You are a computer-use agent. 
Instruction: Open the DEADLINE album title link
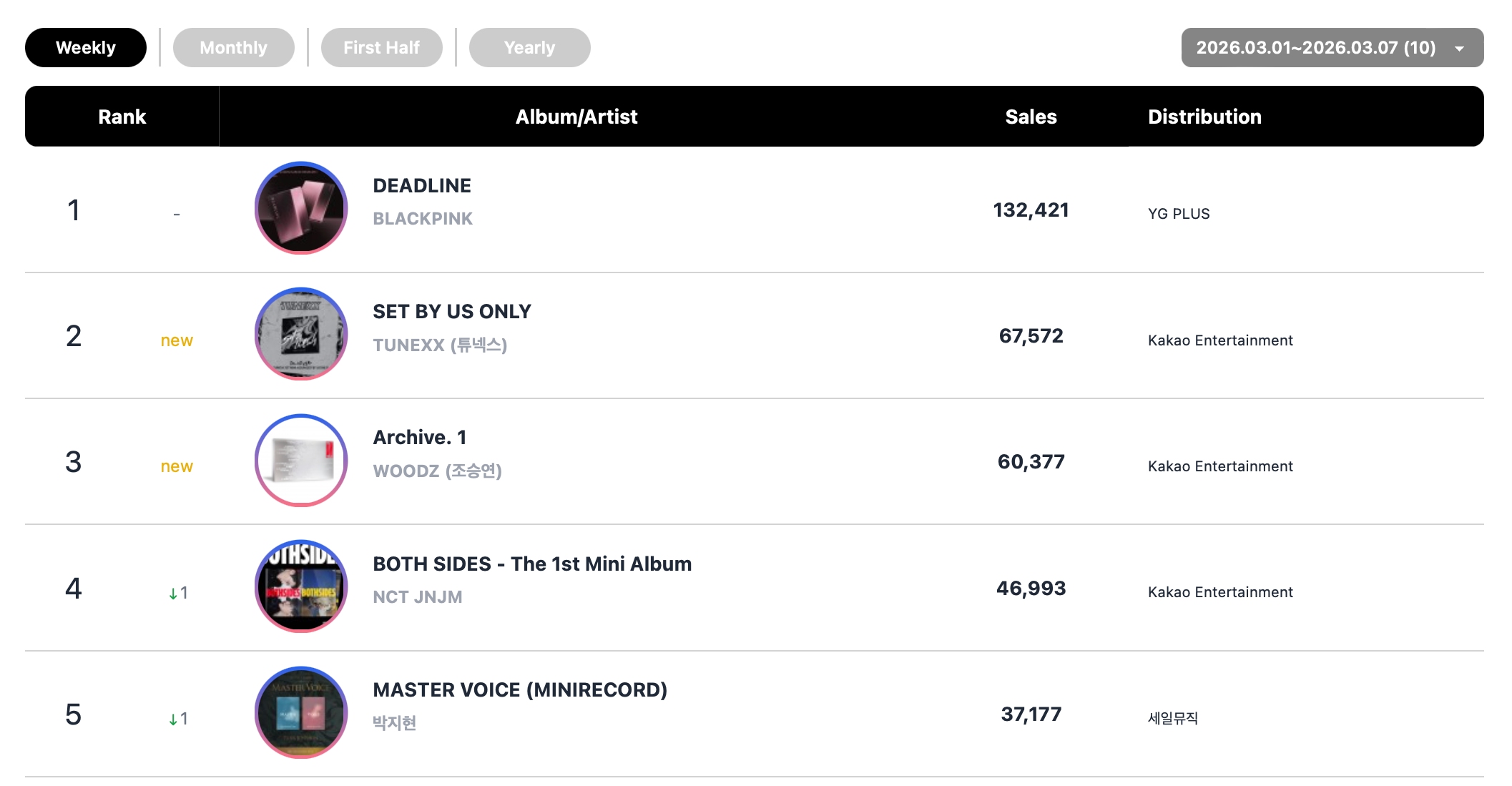click(x=422, y=186)
